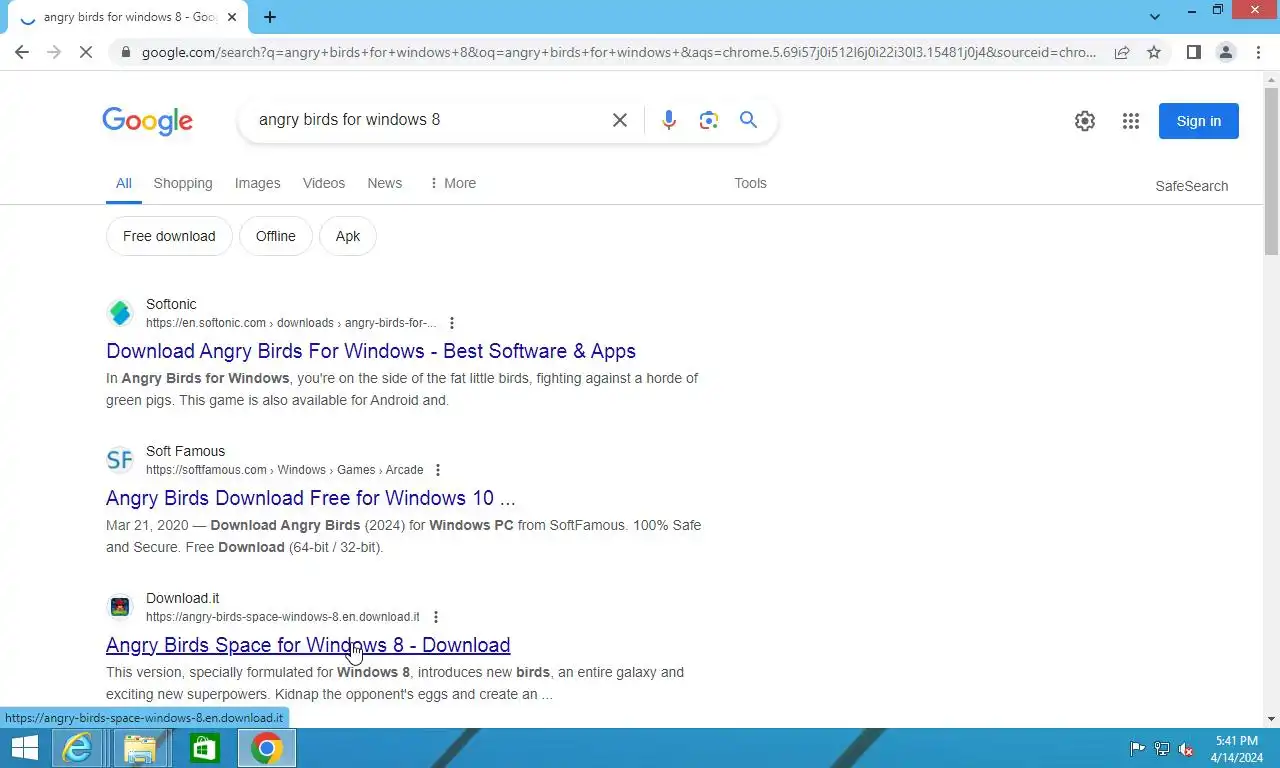This screenshot has width=1280, height=768.
Task: Open options for Download.it result
Action: pyautogui.click(x=435, y=617)
